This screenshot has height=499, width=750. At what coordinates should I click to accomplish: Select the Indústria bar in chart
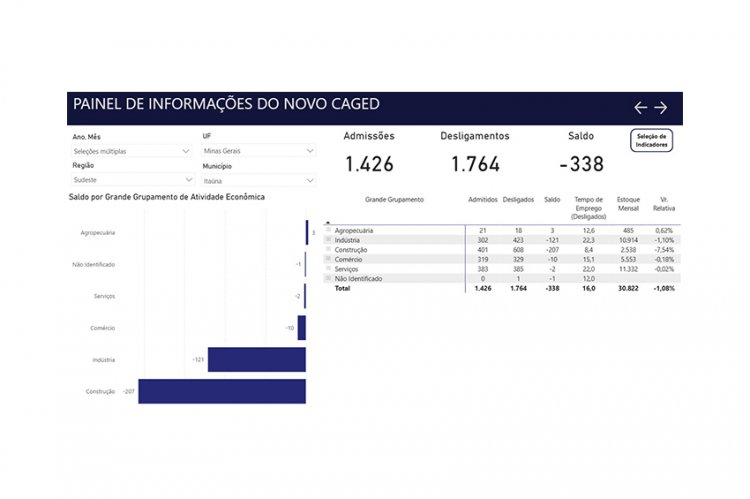point(256,359)
